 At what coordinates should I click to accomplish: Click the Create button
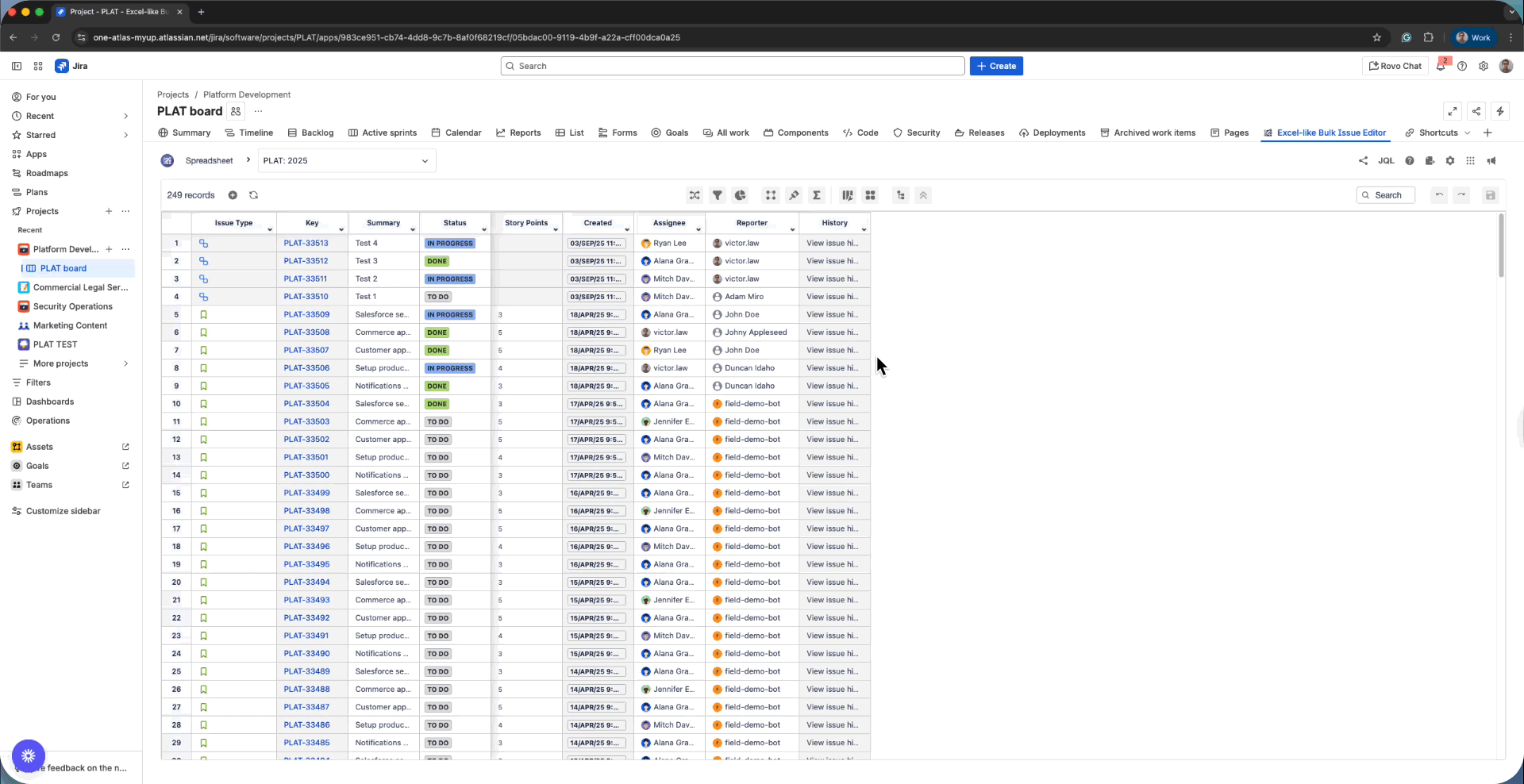pyautogui.click(x=996, y=66)
